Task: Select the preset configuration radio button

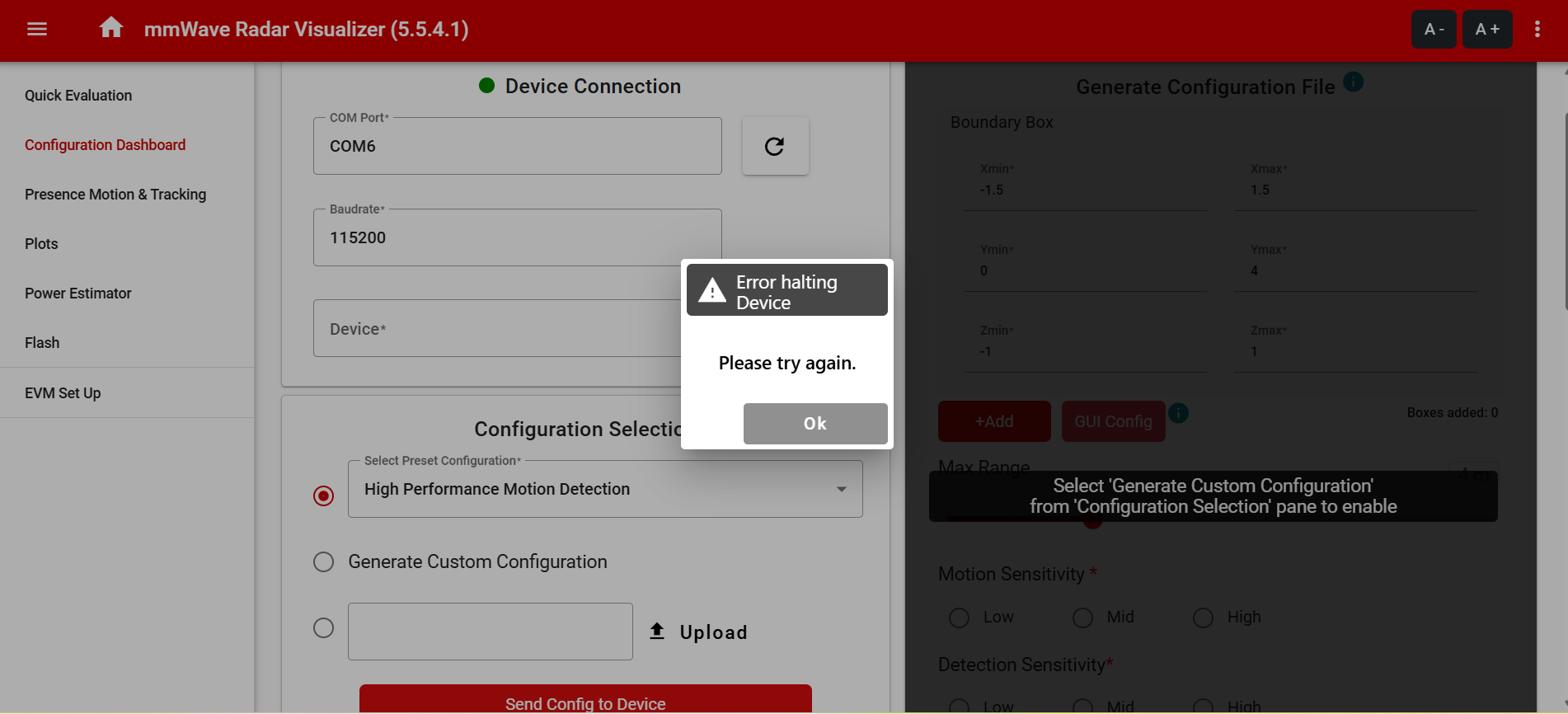Action: pyautogui.click(x=324, y=496)
